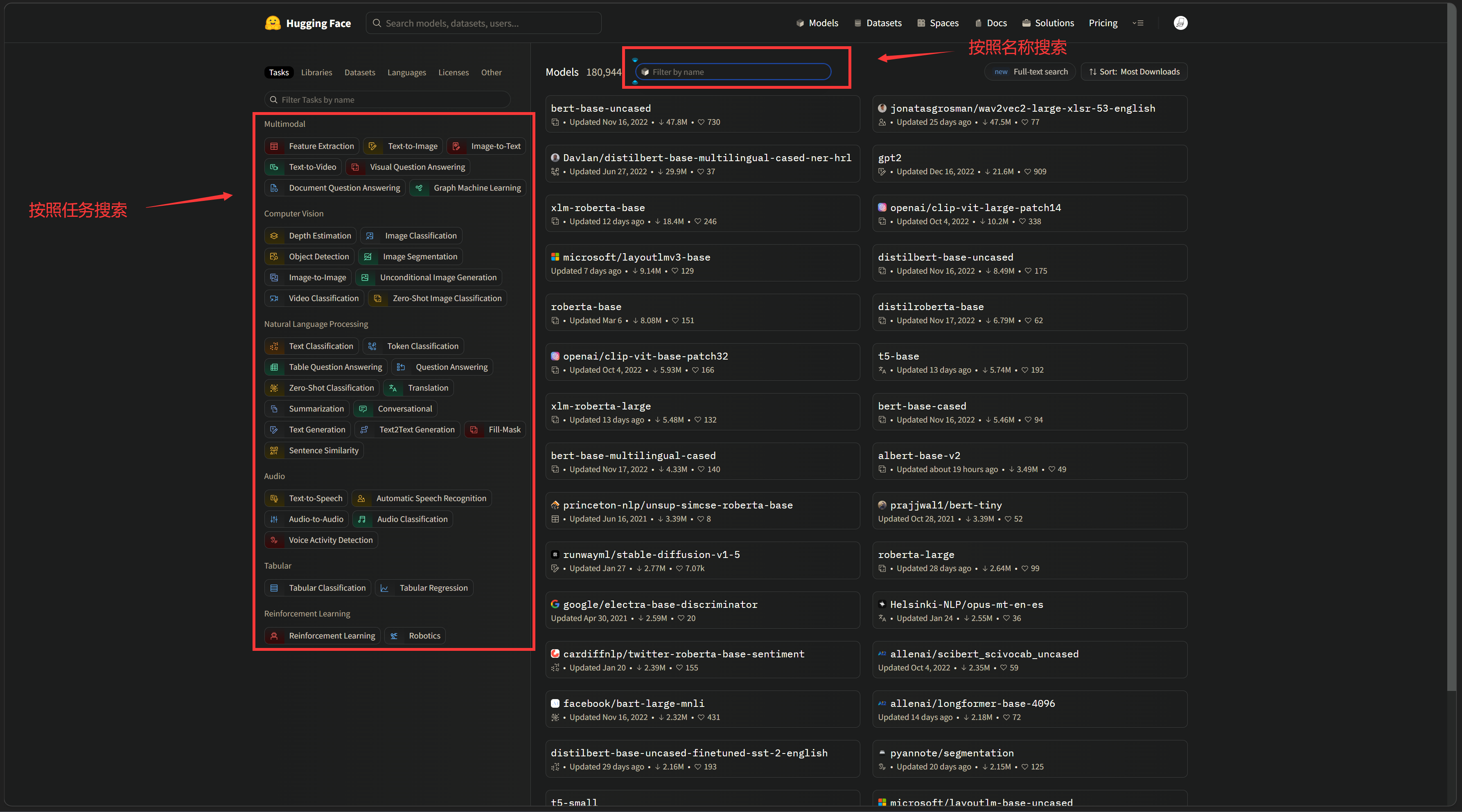This screenshot has width=1462, height=812.
Task: Click the Translation task icon
Action: (393, 389)
